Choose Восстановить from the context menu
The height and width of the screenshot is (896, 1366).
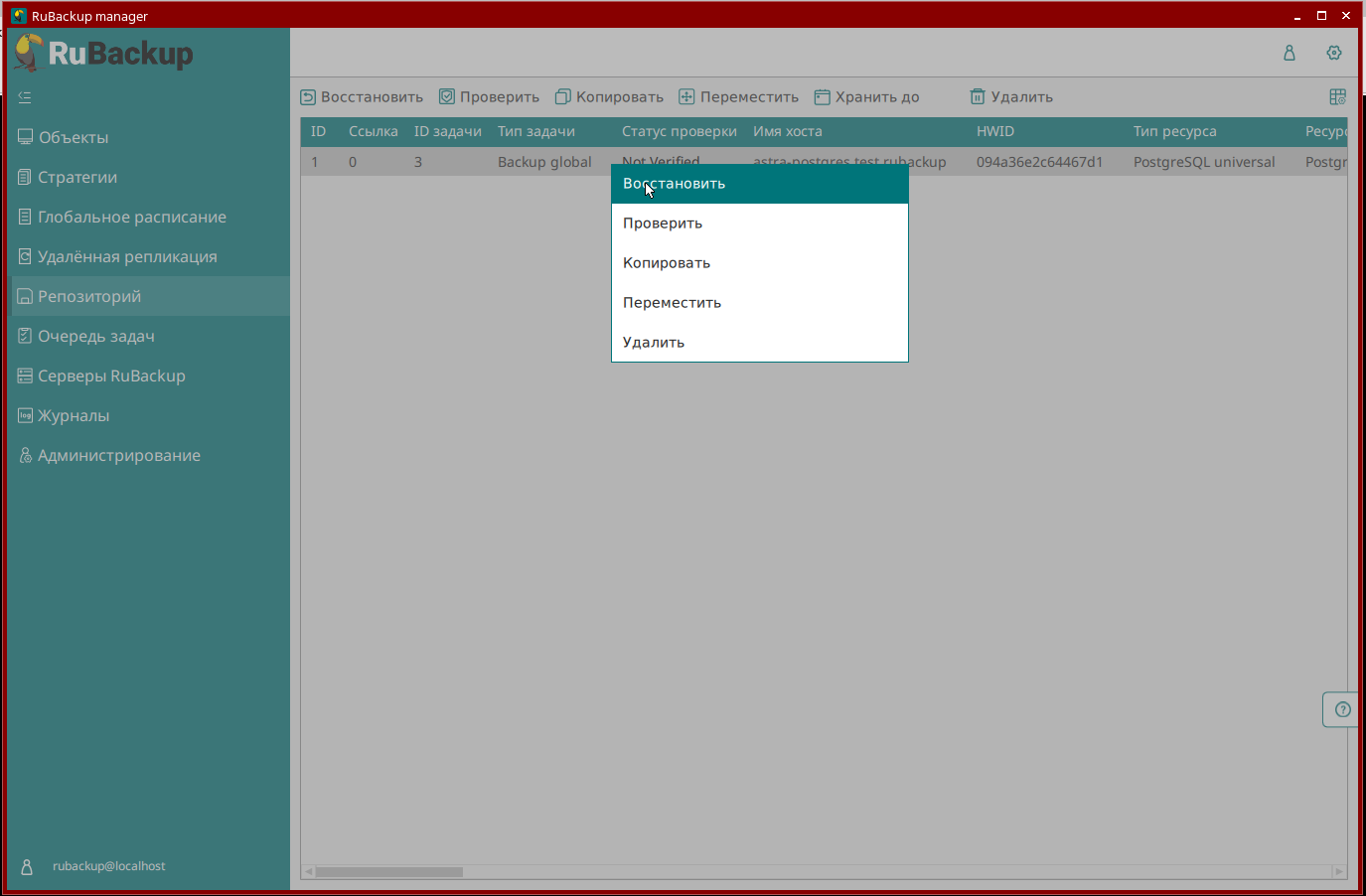[x=760, y=184]
